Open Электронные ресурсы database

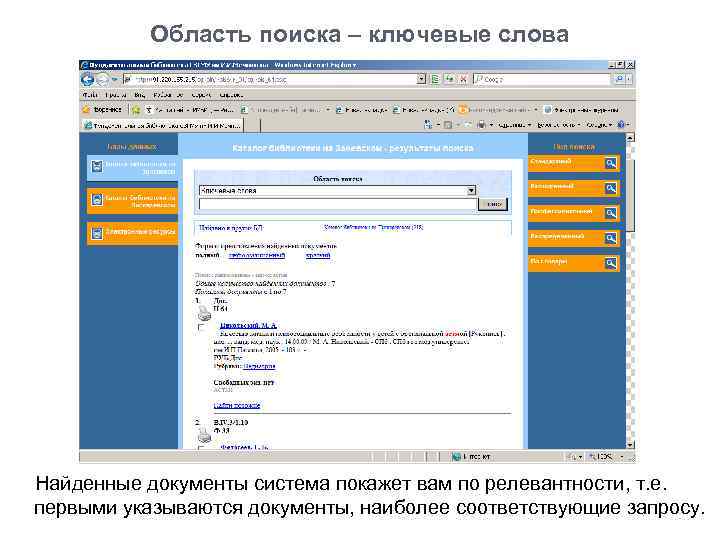pyautogui.click(x=132, y=233)
